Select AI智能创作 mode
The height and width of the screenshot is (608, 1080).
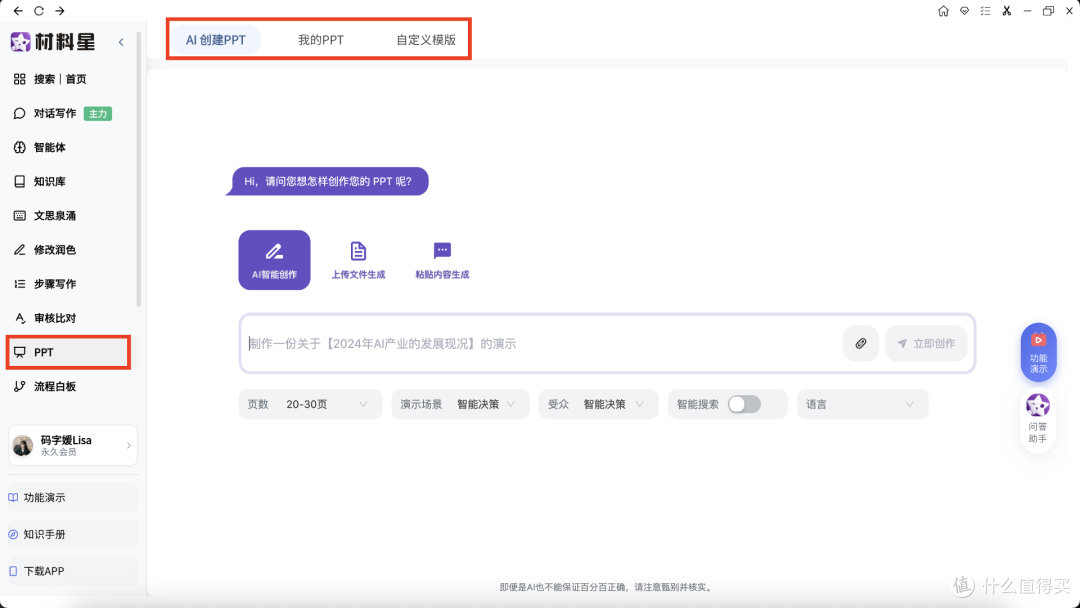click(274, 260)
